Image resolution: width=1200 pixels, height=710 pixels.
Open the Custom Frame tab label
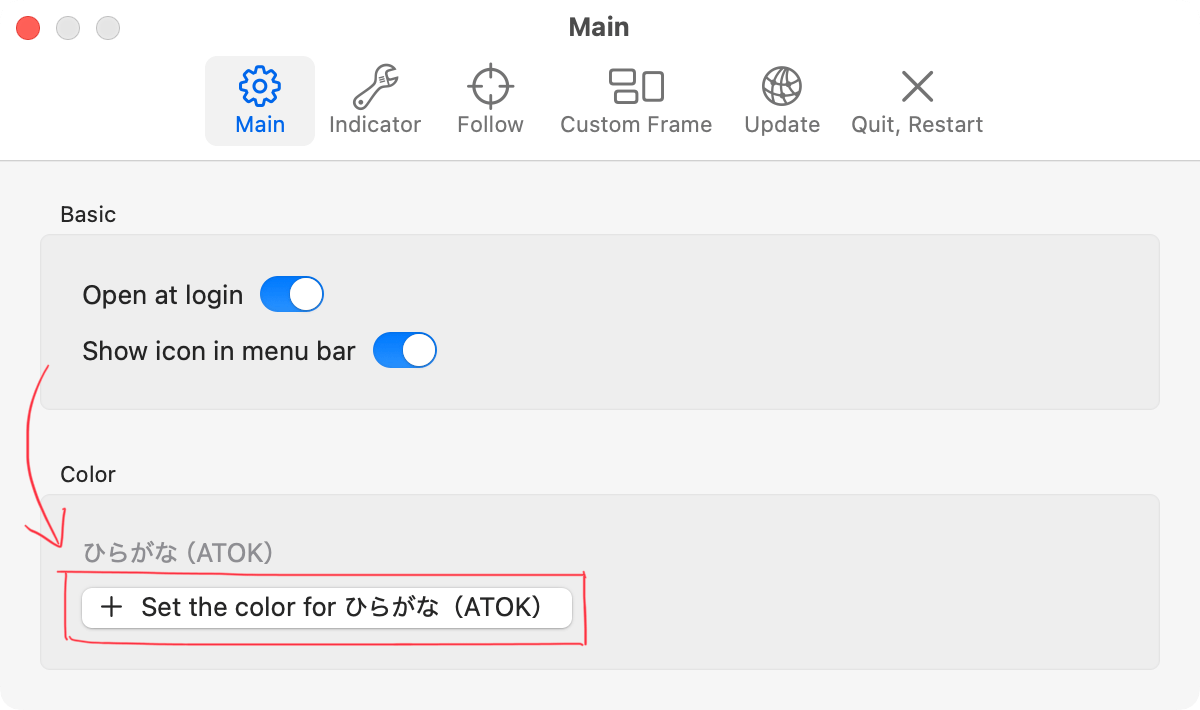(x=636, y=125)
